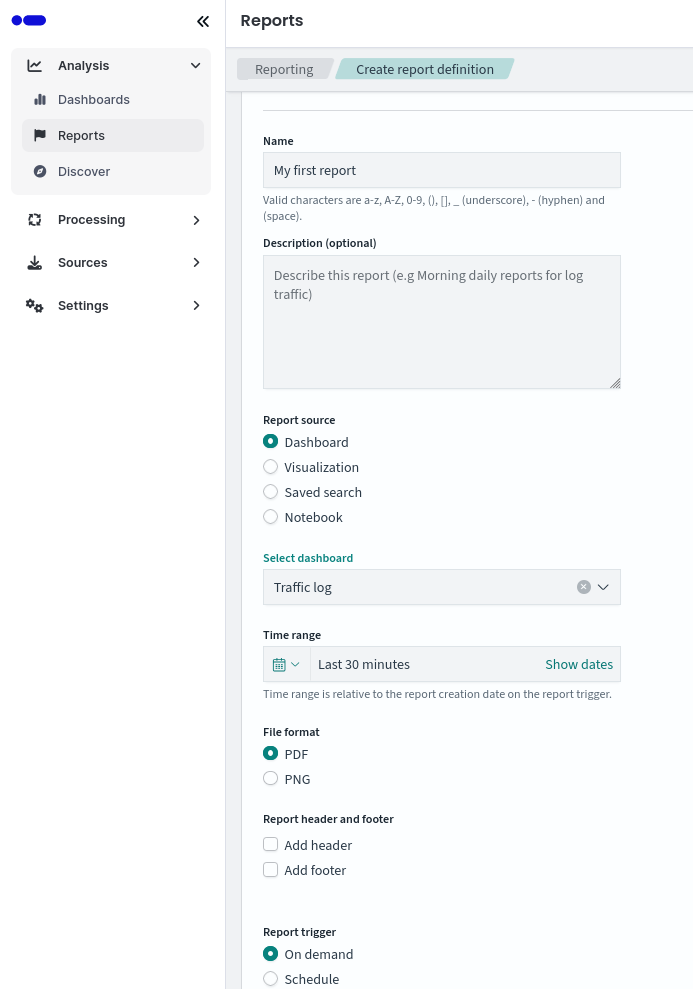Click the app logo in top-left corner
This screenshot has width=693, height=989.
[x=29, y=20]
